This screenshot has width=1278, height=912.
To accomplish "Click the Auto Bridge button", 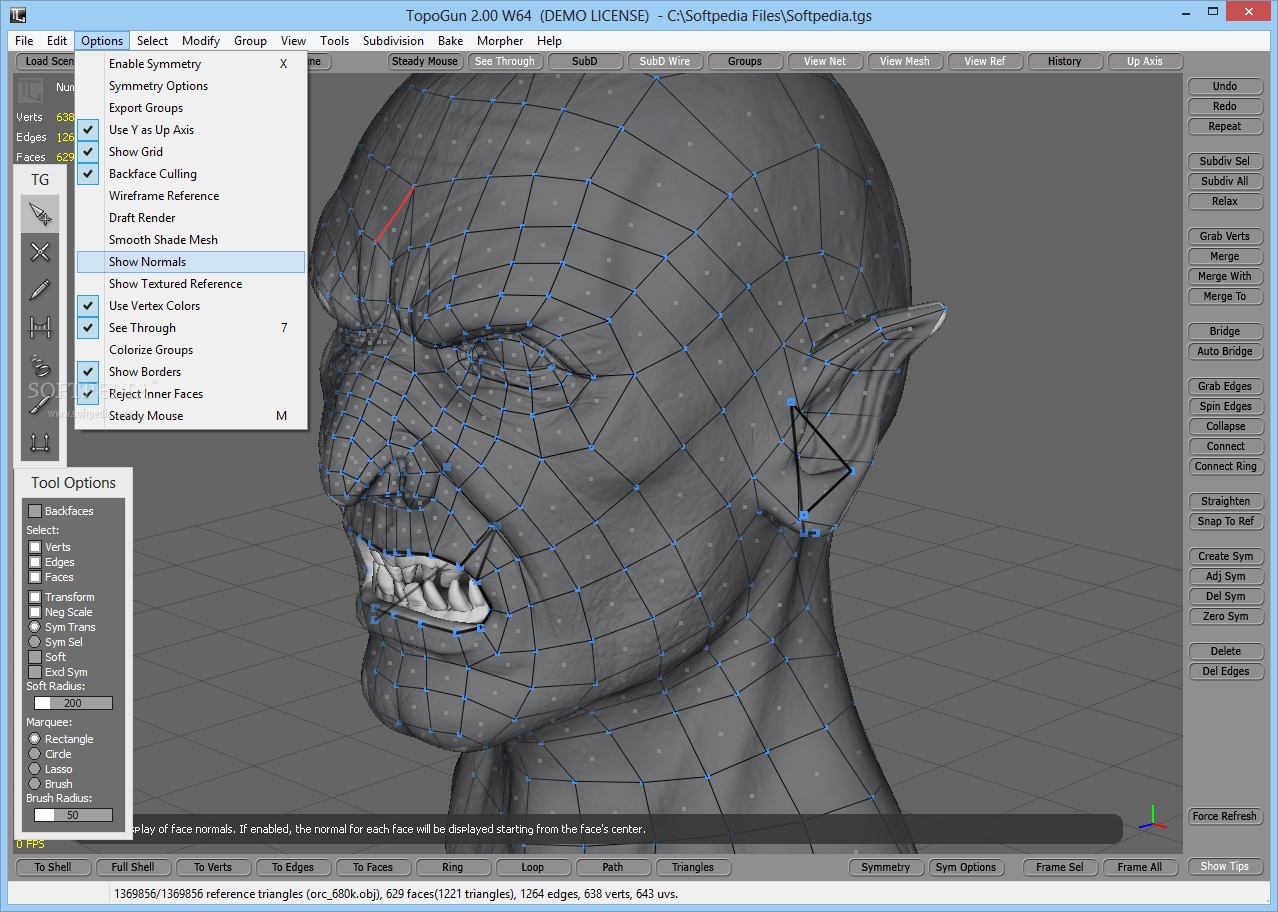I will click(x=1224, y=351).
